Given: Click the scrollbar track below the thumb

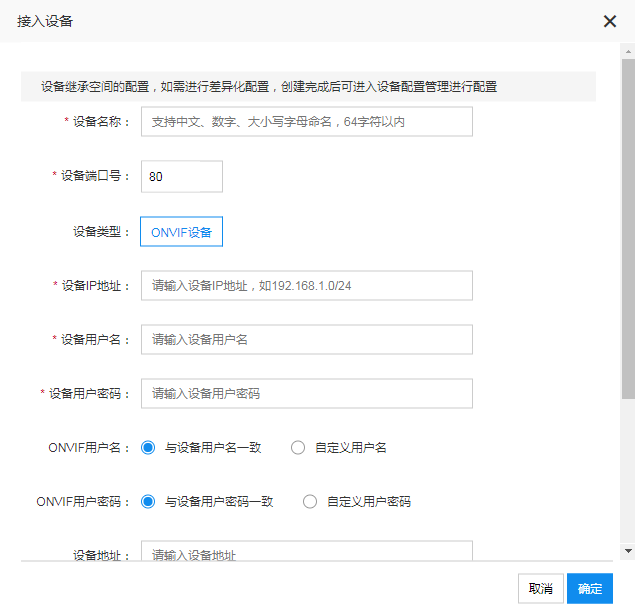Looking at the screenshot, I should 628,470.
